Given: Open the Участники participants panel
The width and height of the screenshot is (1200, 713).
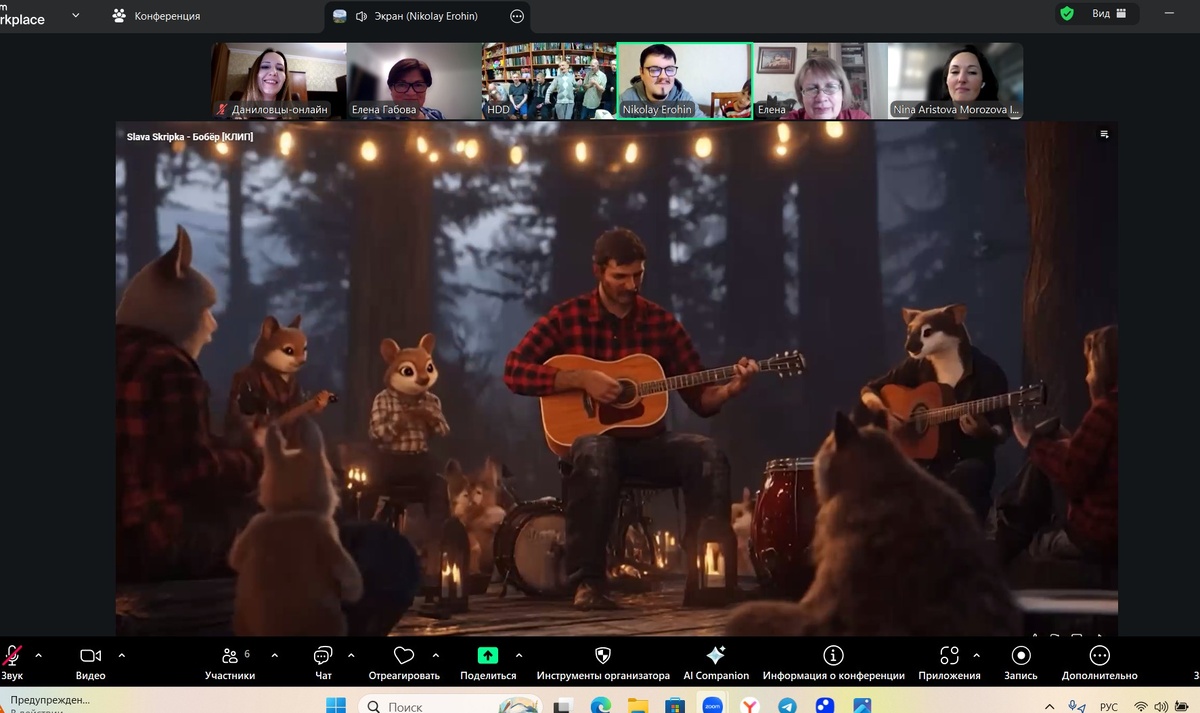Looking at the screenshot, I should 231,662.
